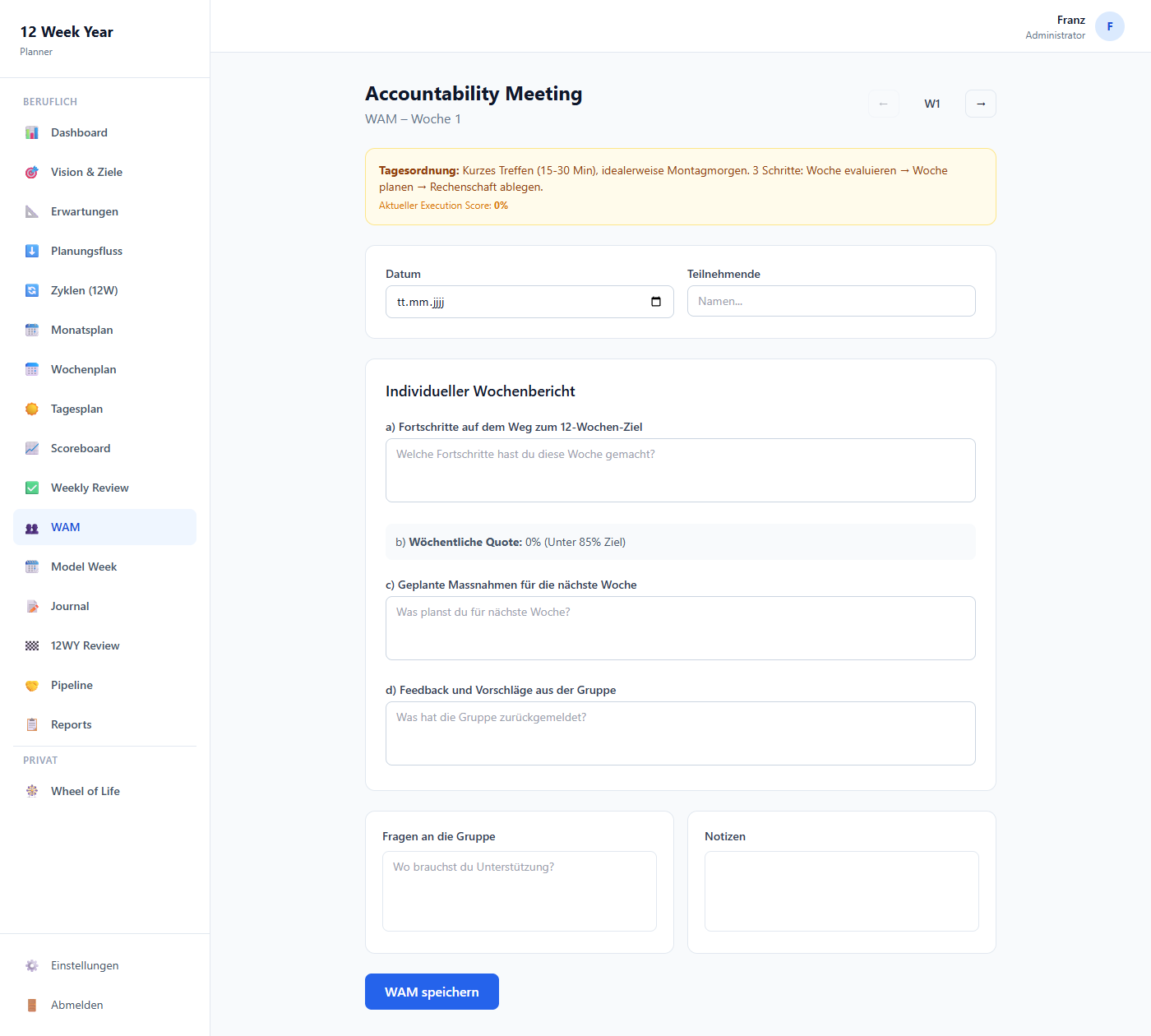Screen dimensions: 1151x1036
Task: Open the Franz user avatar
Action: coord(1109,26)
